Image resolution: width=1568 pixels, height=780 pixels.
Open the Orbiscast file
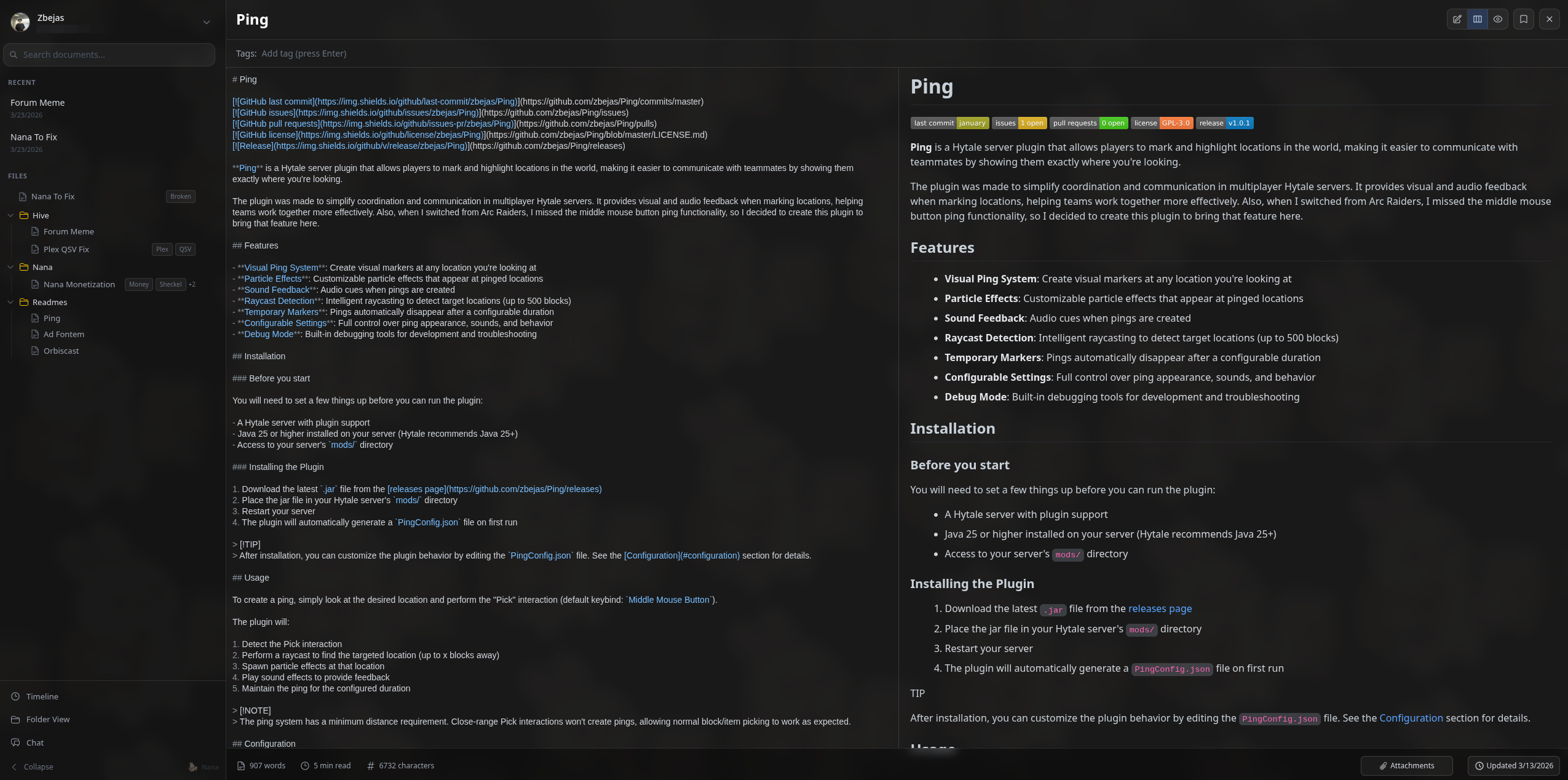click(61, 351)
